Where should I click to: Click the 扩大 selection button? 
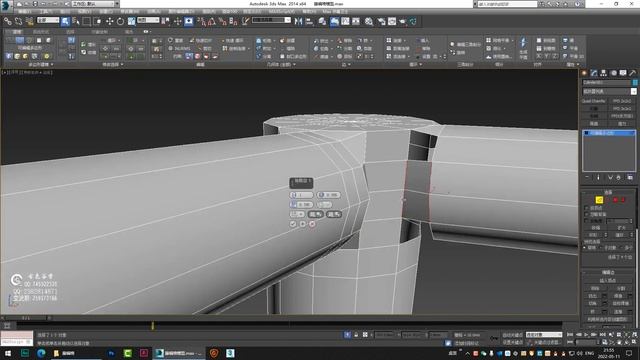point(621,227)
